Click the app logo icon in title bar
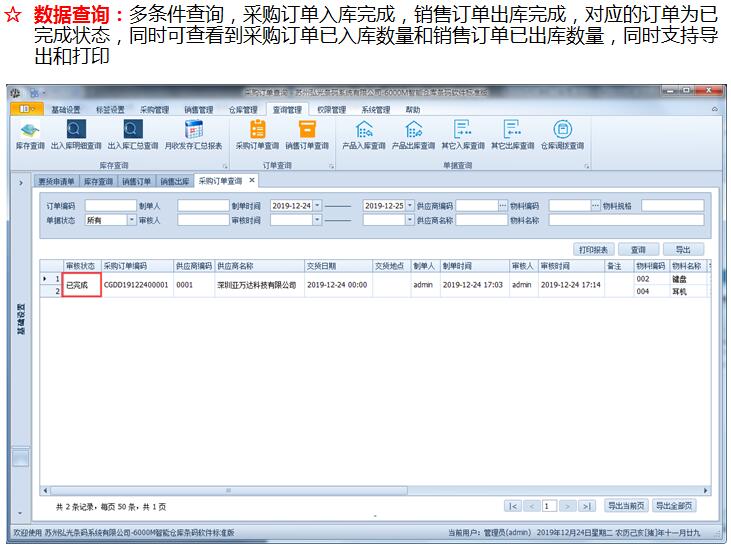The image size is (731, 554). (x=16, y=93)
